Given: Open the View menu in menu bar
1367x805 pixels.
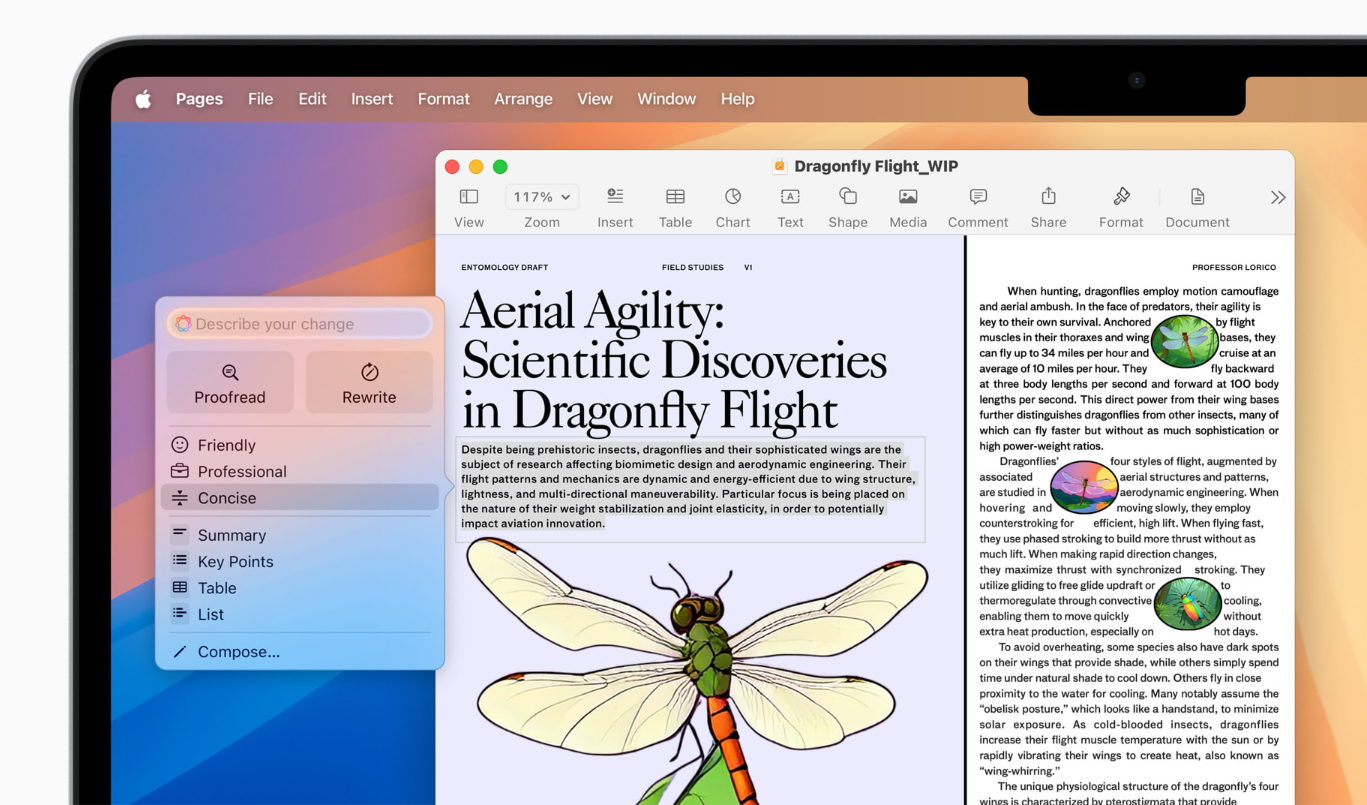Looking at the screenshot, I should (x=595, y=99).
